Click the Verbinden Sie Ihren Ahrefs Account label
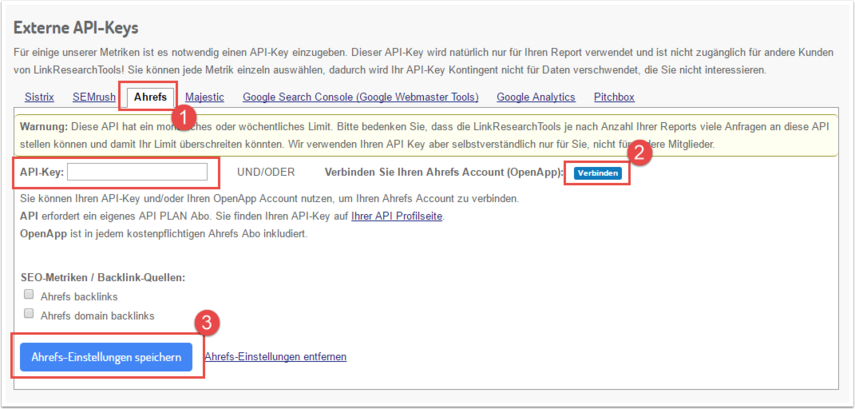This screenshot has width=855, height=409. click(444, 172)
